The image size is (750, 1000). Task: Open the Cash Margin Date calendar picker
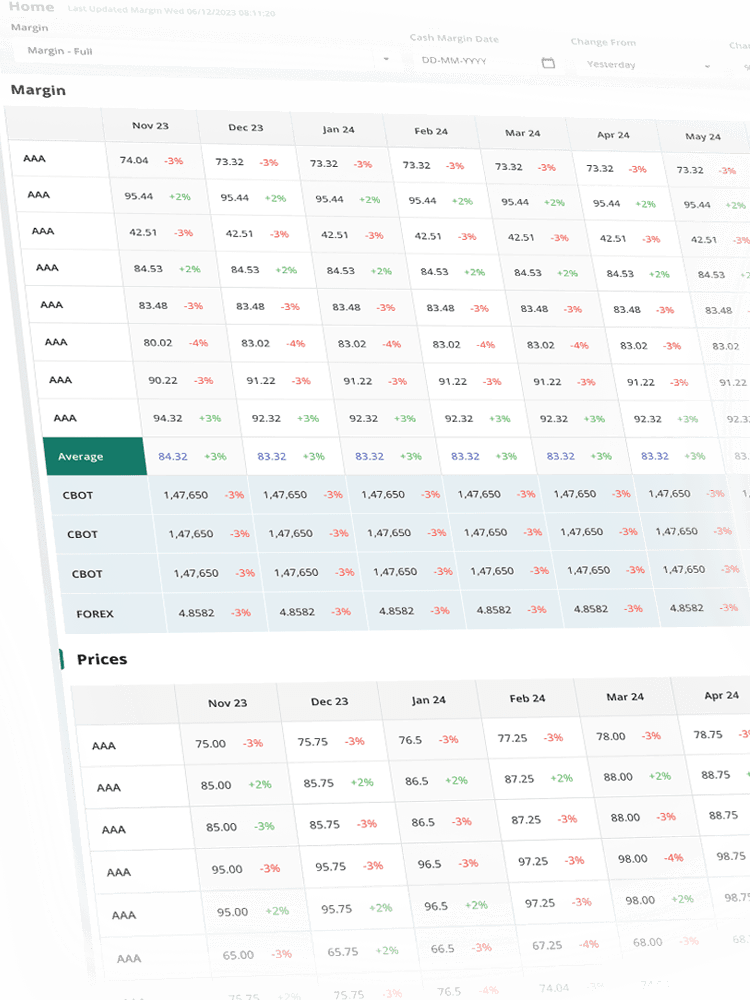(x=547, y=63)
